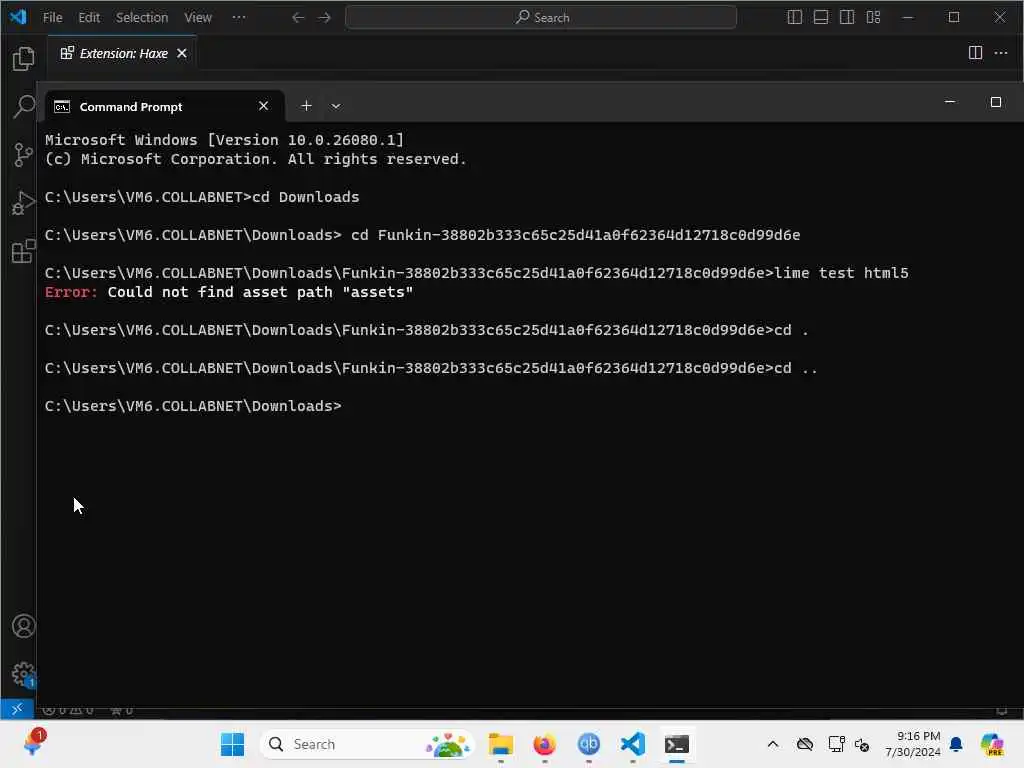This screenshot has height=768, width=1024.
Task: Open the View menu
Action: click(x=198, y=18)
